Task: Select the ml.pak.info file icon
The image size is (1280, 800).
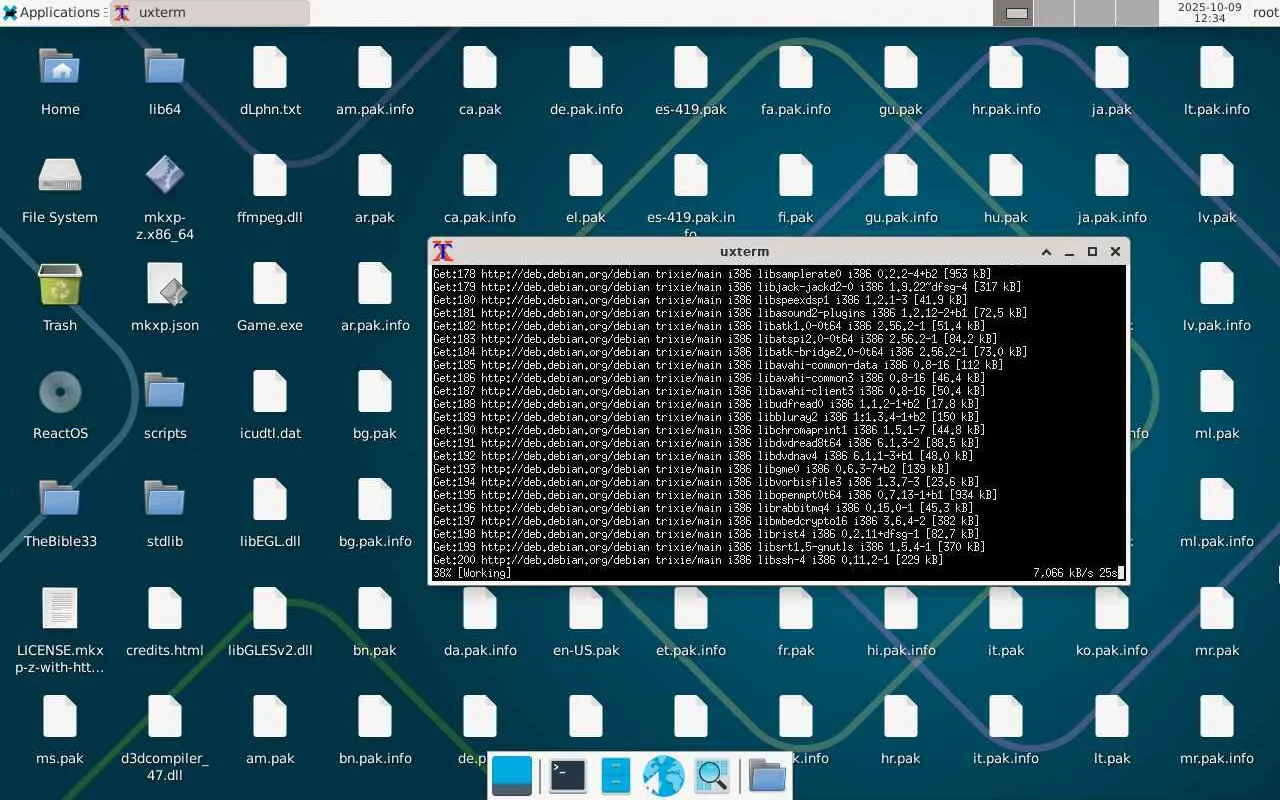Action: tap(1217, 500)
